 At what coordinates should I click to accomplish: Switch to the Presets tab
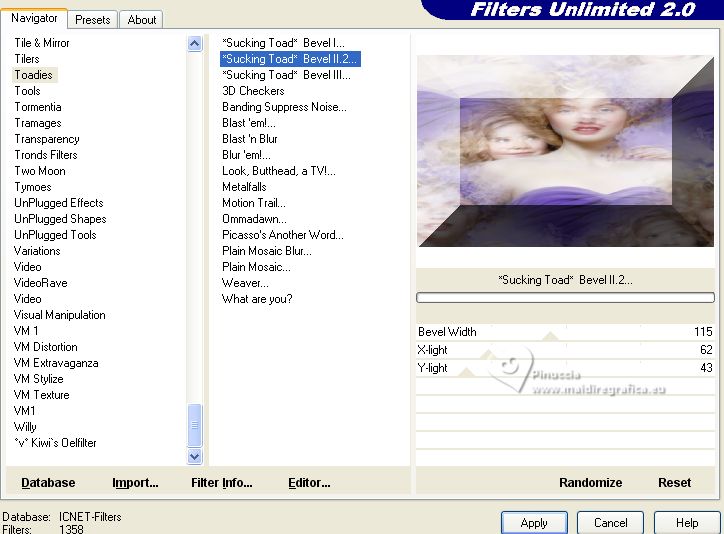tap(92, 20)
